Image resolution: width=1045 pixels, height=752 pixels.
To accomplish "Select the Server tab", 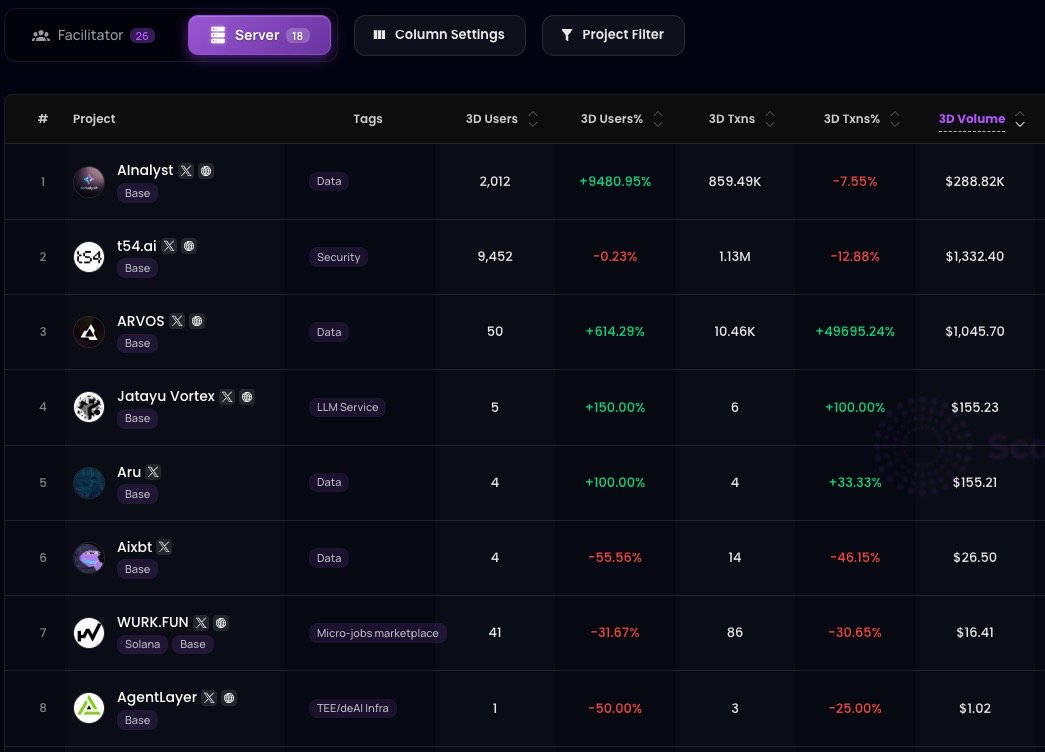I will pos(259,35).
